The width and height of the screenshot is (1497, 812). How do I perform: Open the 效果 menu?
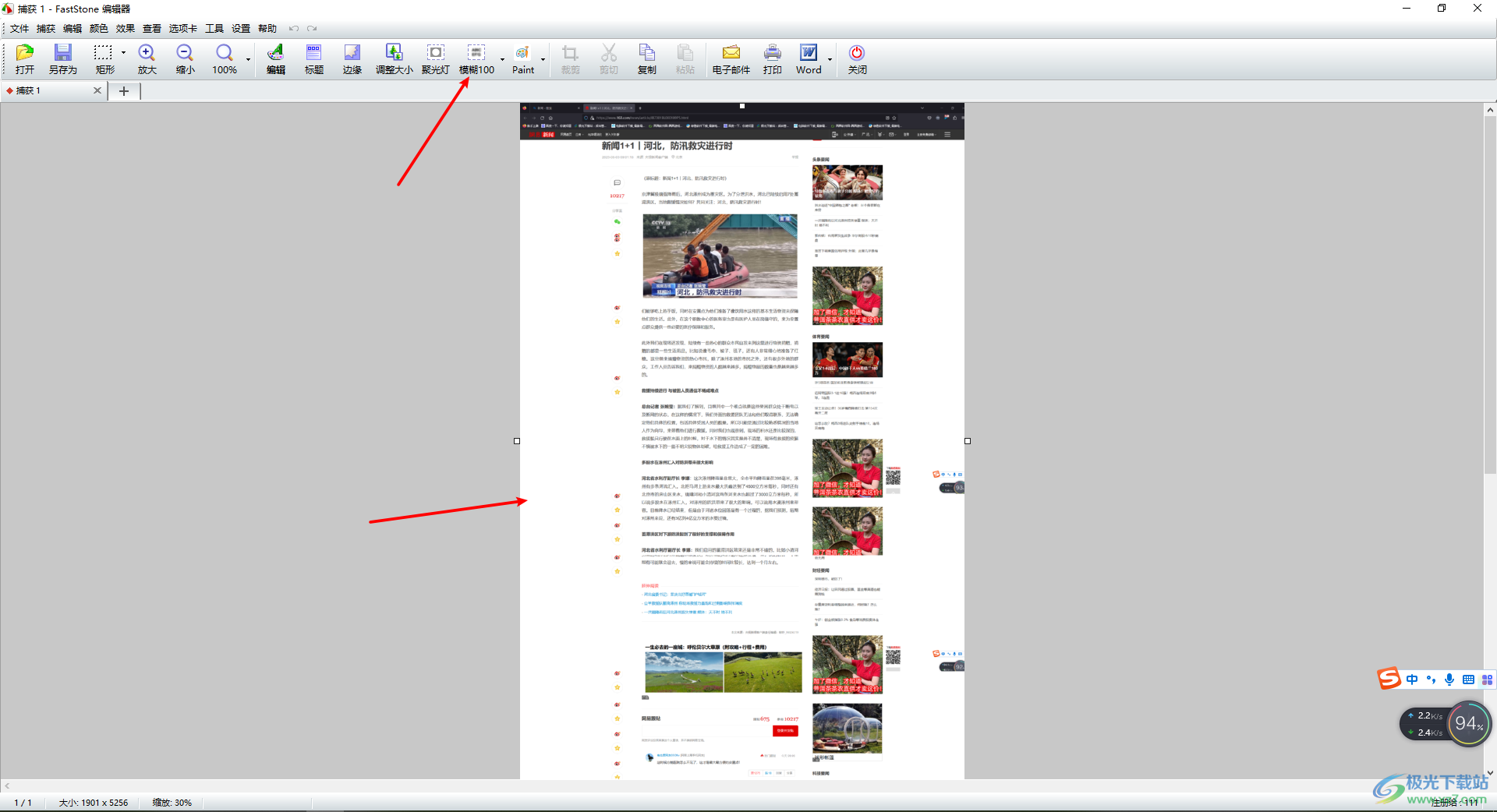pyautogui.click(x=126, y=29)
